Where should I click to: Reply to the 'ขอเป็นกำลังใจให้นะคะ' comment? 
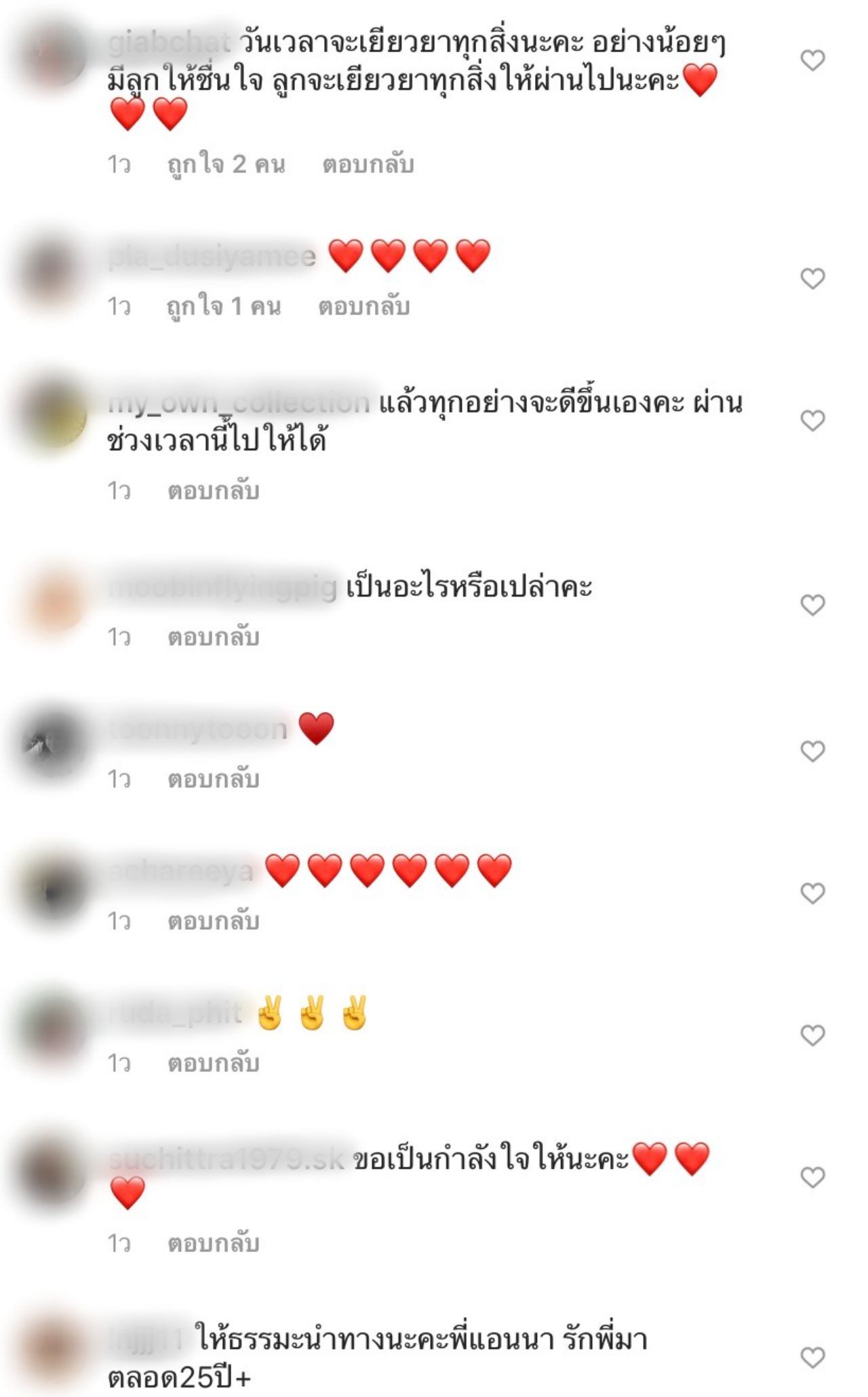[214, 1243]
